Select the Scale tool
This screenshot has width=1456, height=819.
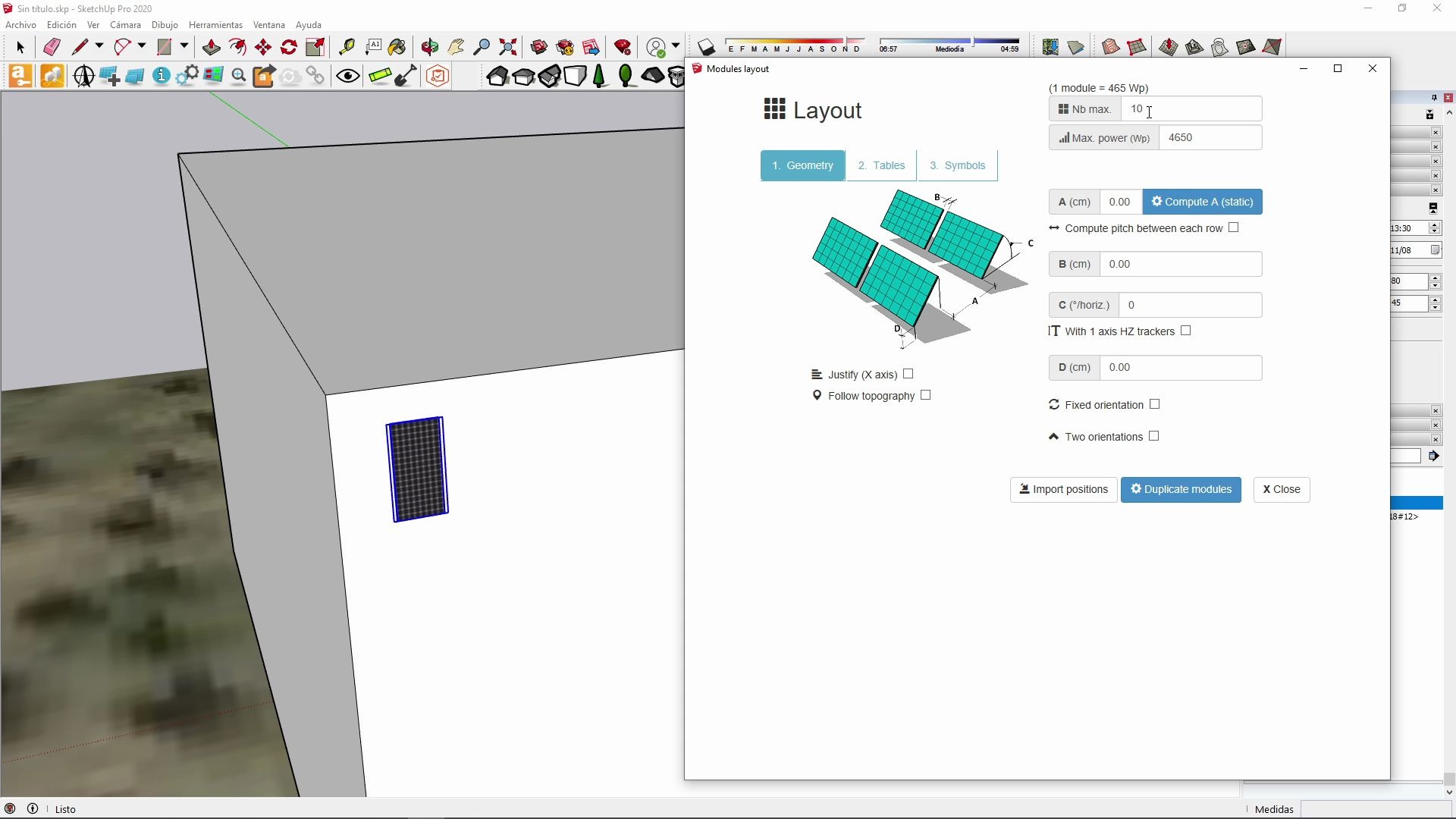[x=315, y=47]
